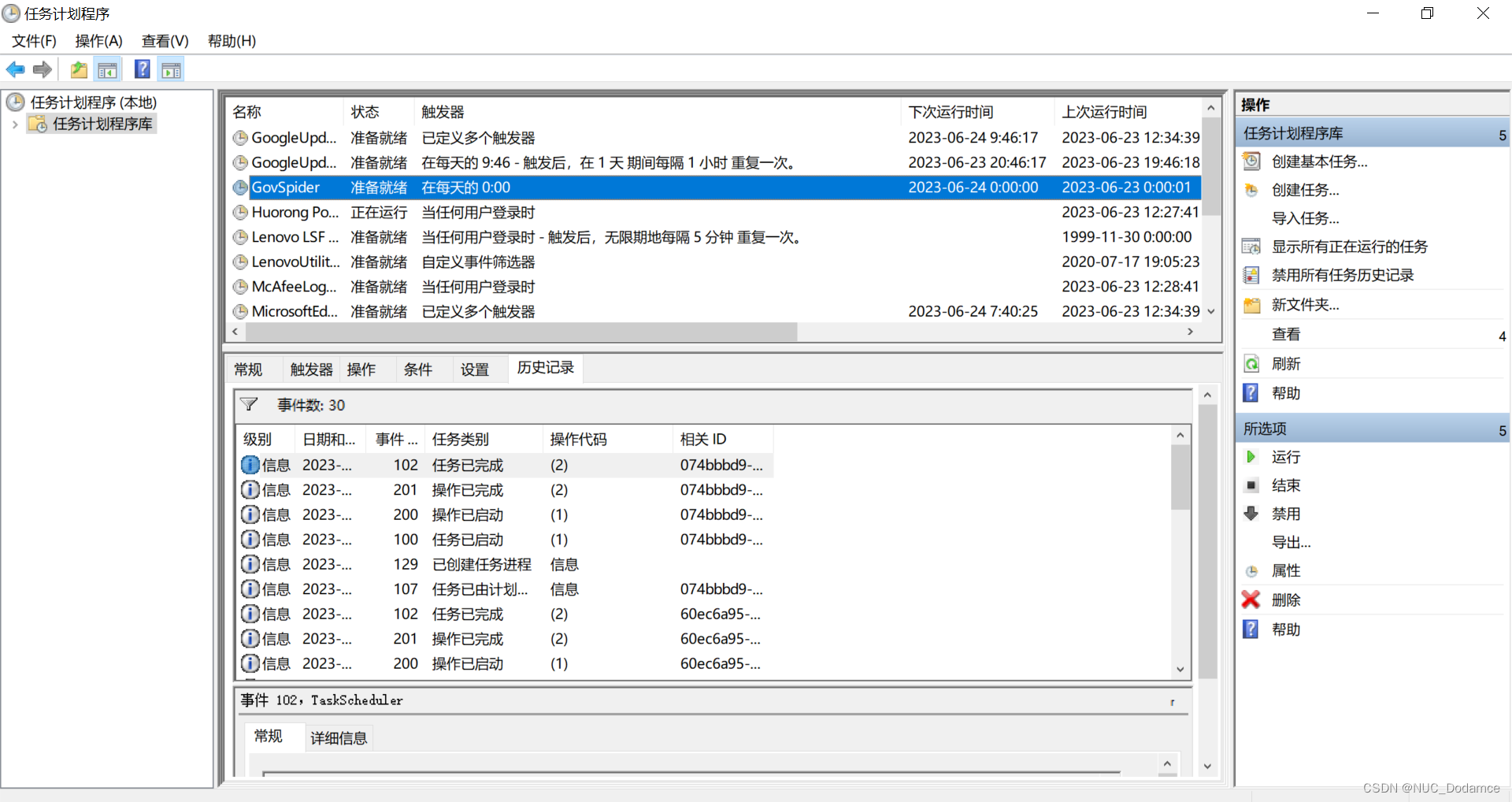
Task: Select event 107 任务已由计划... row
Action: (x=506, y=589)
